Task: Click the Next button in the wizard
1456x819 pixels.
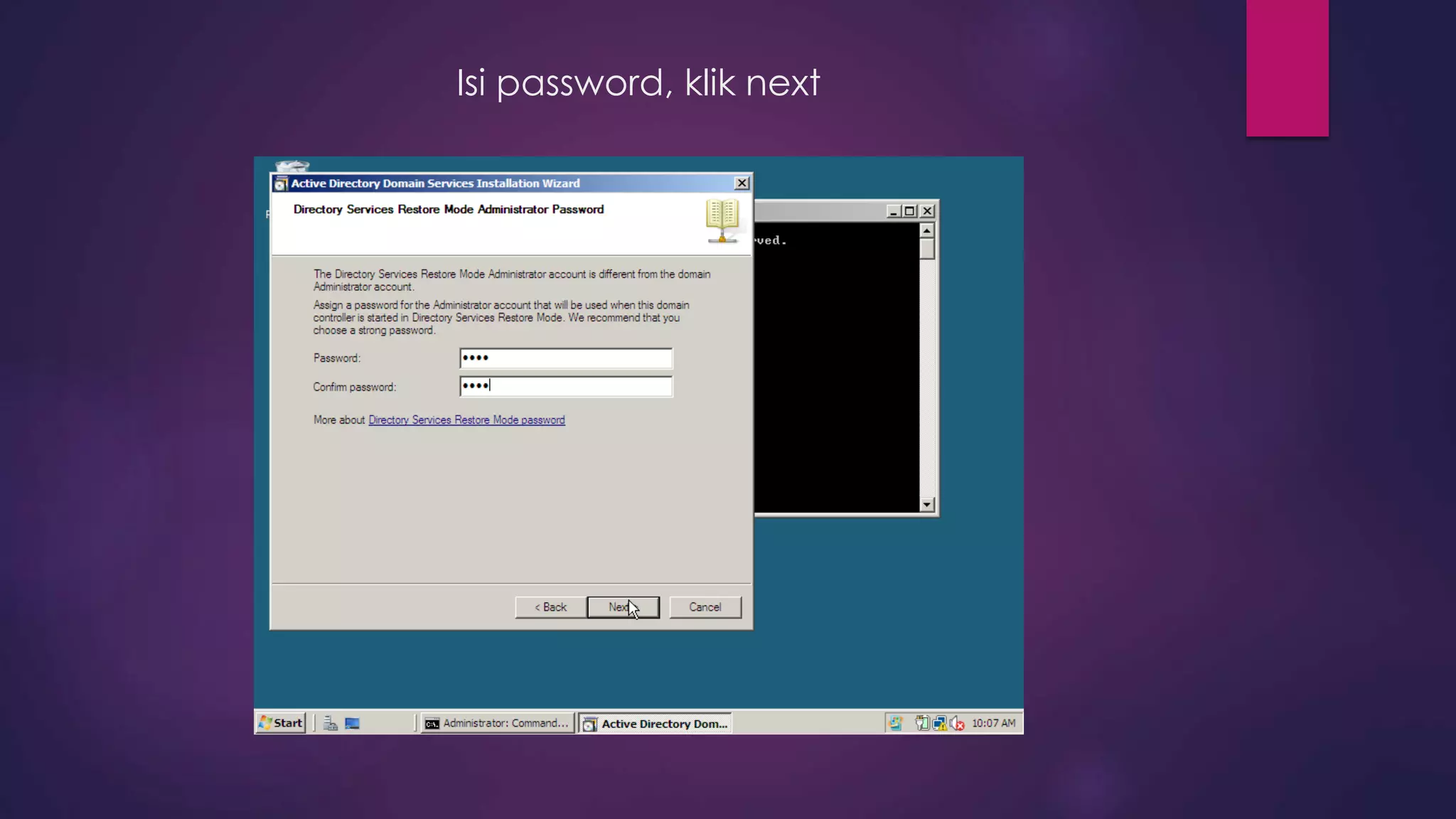Action: 623,607
